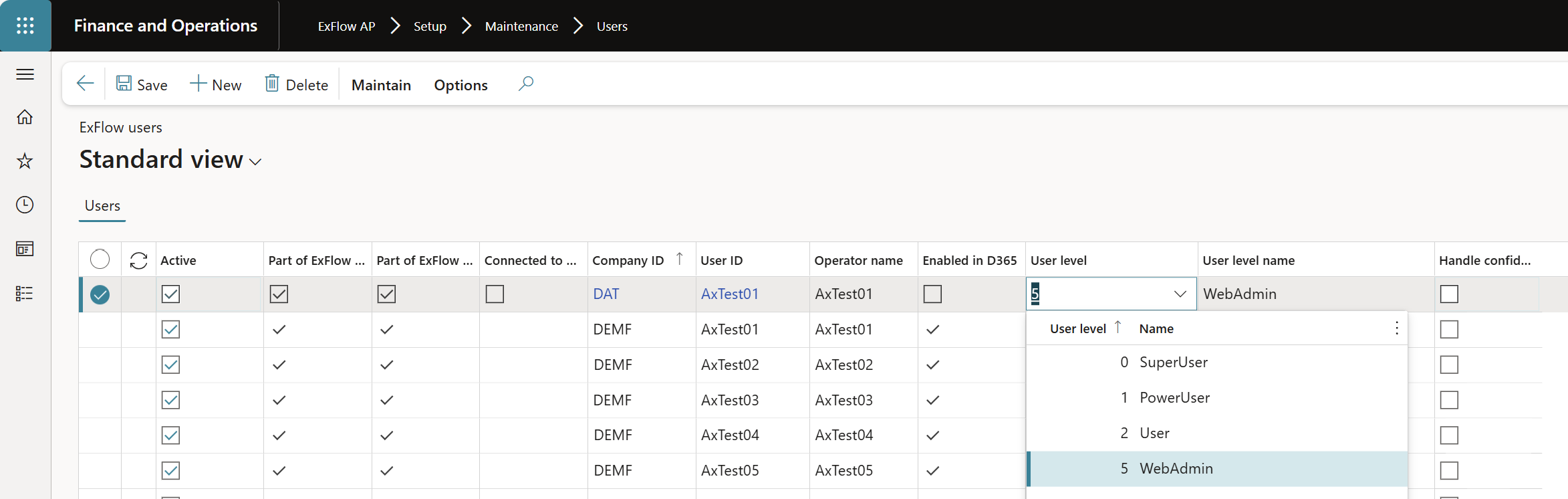1568x499 pixels.
Task: Select the Users tab
Action: click(102, 206)
